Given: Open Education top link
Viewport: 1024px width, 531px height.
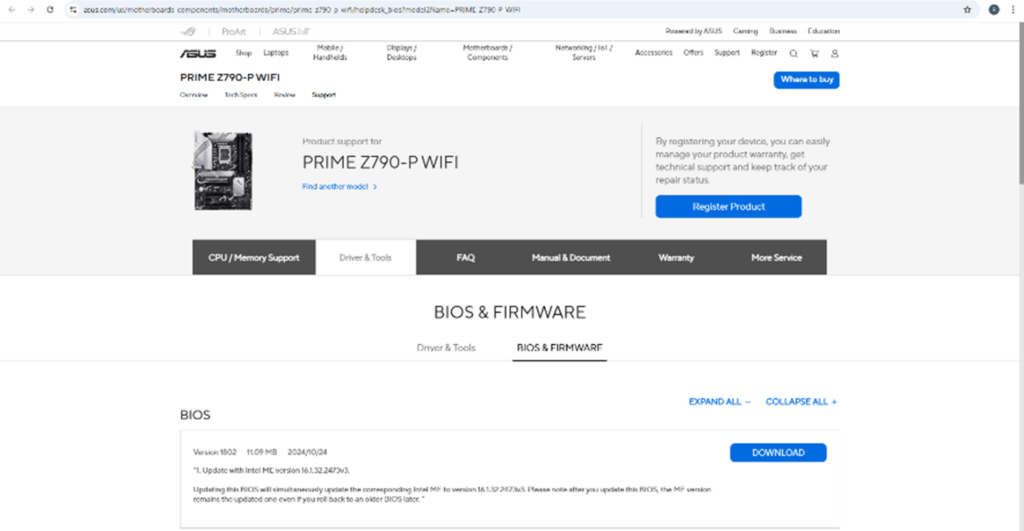Looking at the screenshot, I should click(x=824, y=31).
